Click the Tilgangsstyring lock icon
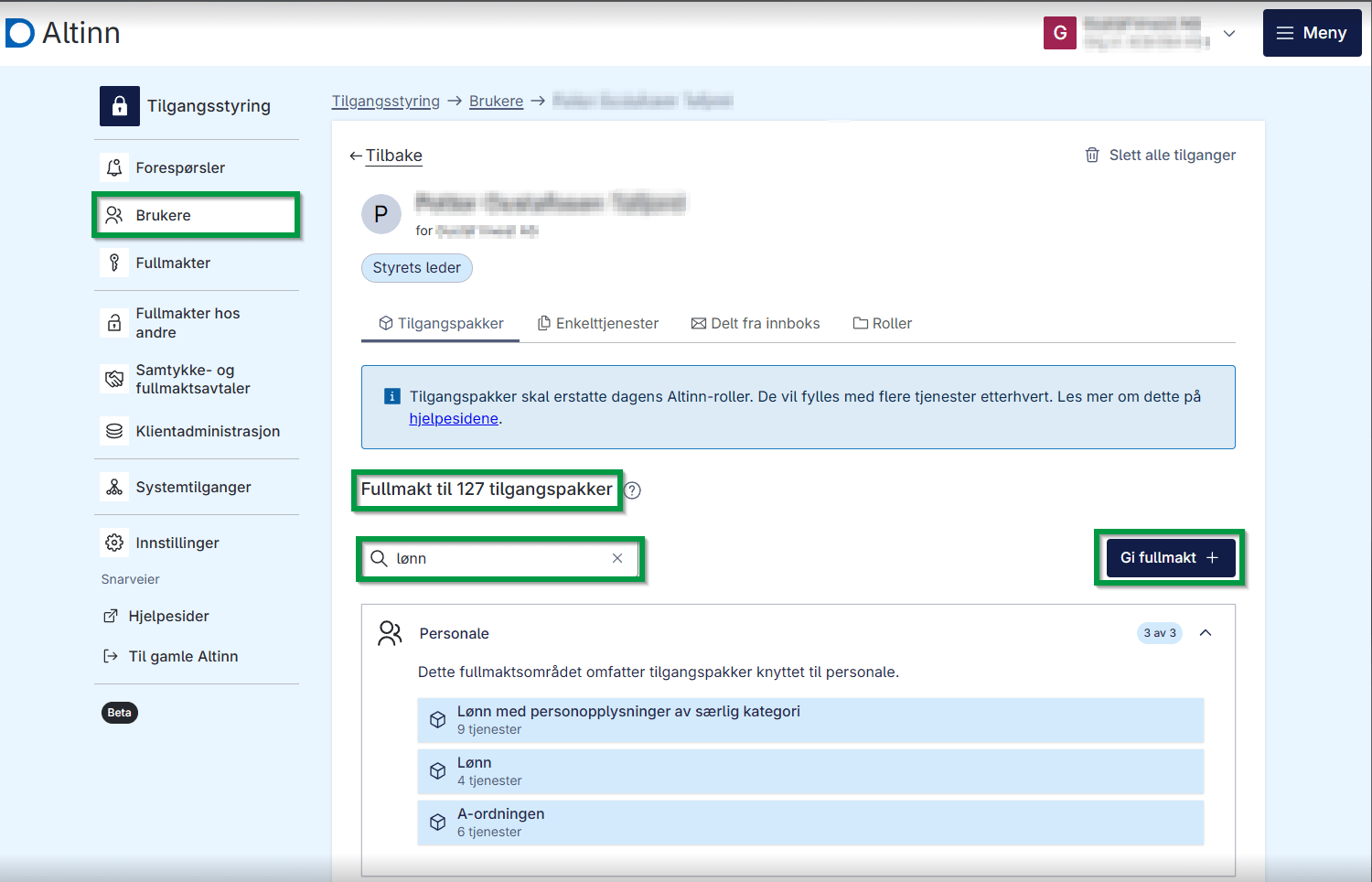This screenshot has height=882, width=1372. click(x=120, y=106)
